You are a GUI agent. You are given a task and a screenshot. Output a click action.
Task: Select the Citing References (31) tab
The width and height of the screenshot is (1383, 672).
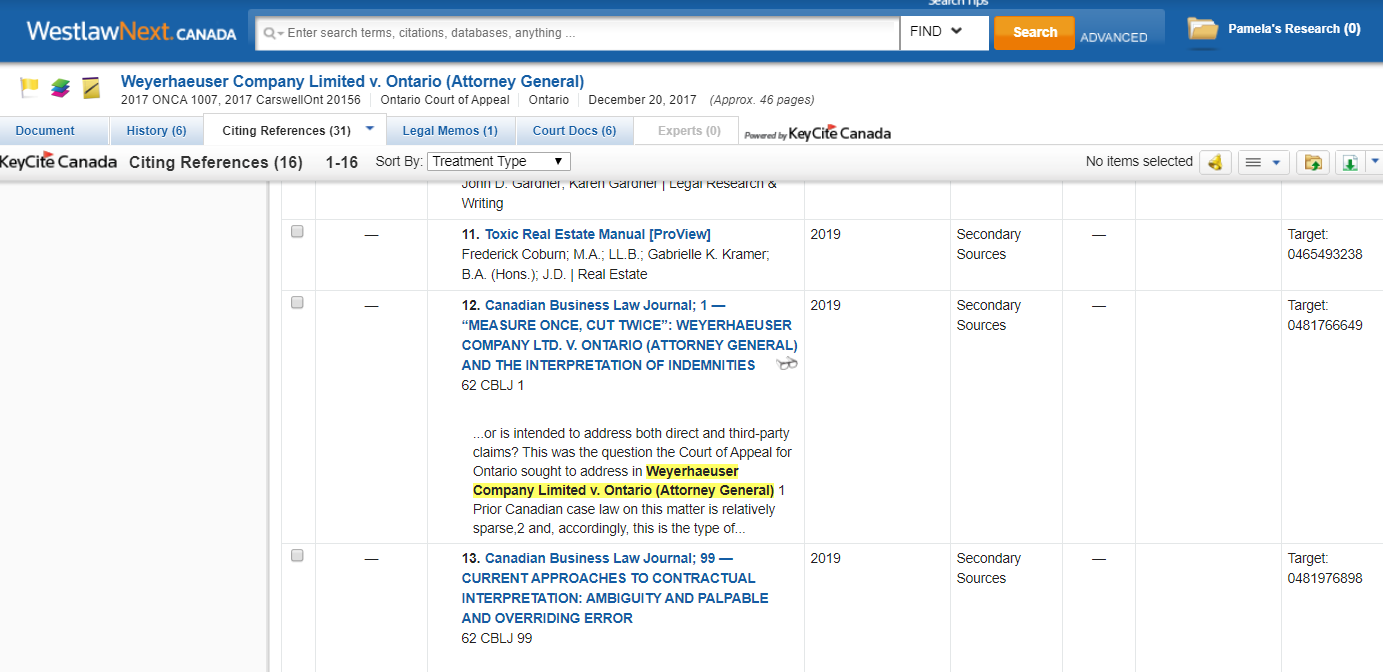click(x=286, y=131)
